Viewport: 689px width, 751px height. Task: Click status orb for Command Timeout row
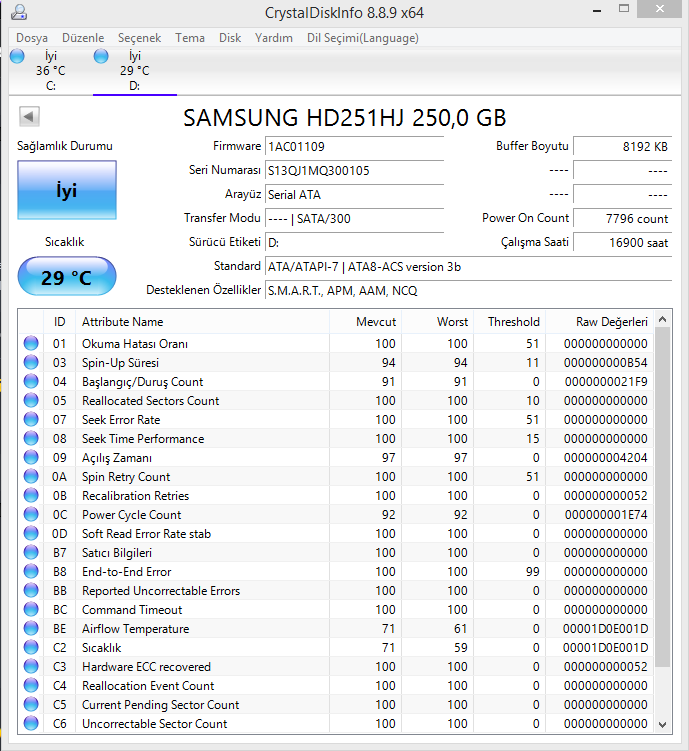[x=31, y=610]
